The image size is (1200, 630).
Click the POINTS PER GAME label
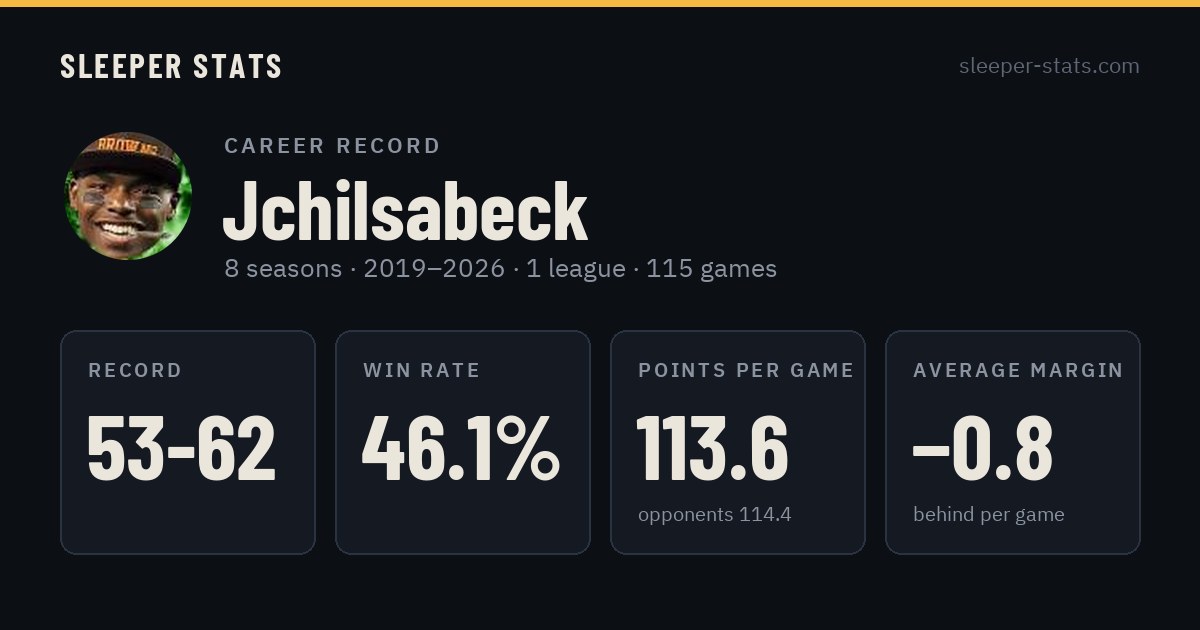tap(746, 371)
